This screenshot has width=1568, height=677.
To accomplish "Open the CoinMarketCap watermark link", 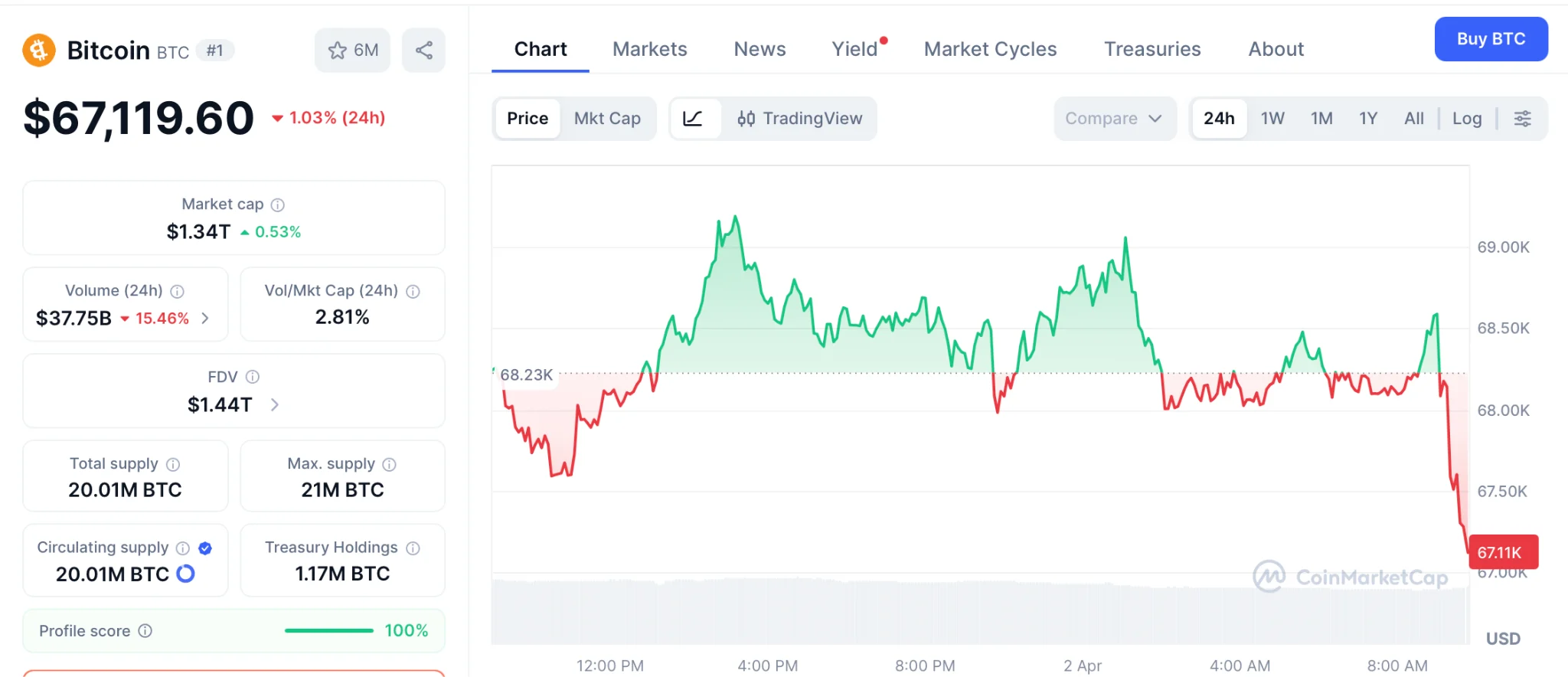I will point(1354,577).
